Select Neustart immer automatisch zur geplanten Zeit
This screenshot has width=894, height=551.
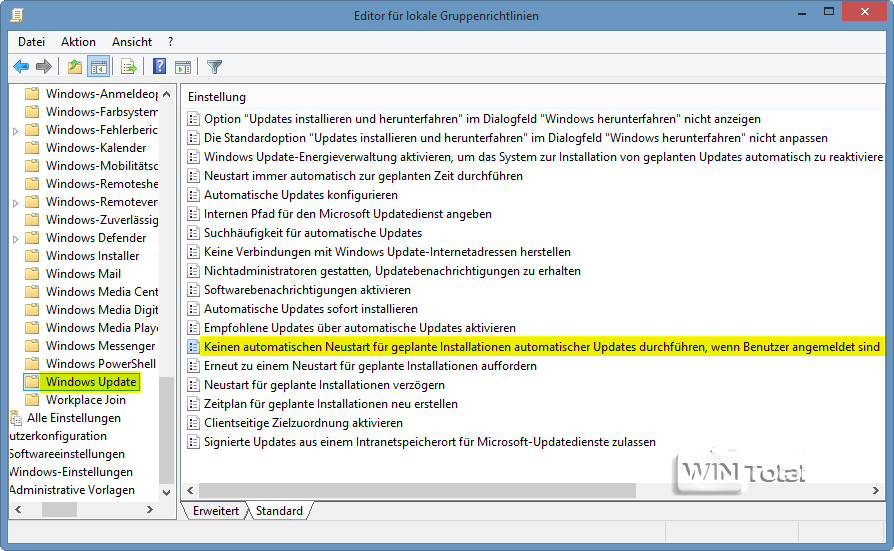pos(363,176)
